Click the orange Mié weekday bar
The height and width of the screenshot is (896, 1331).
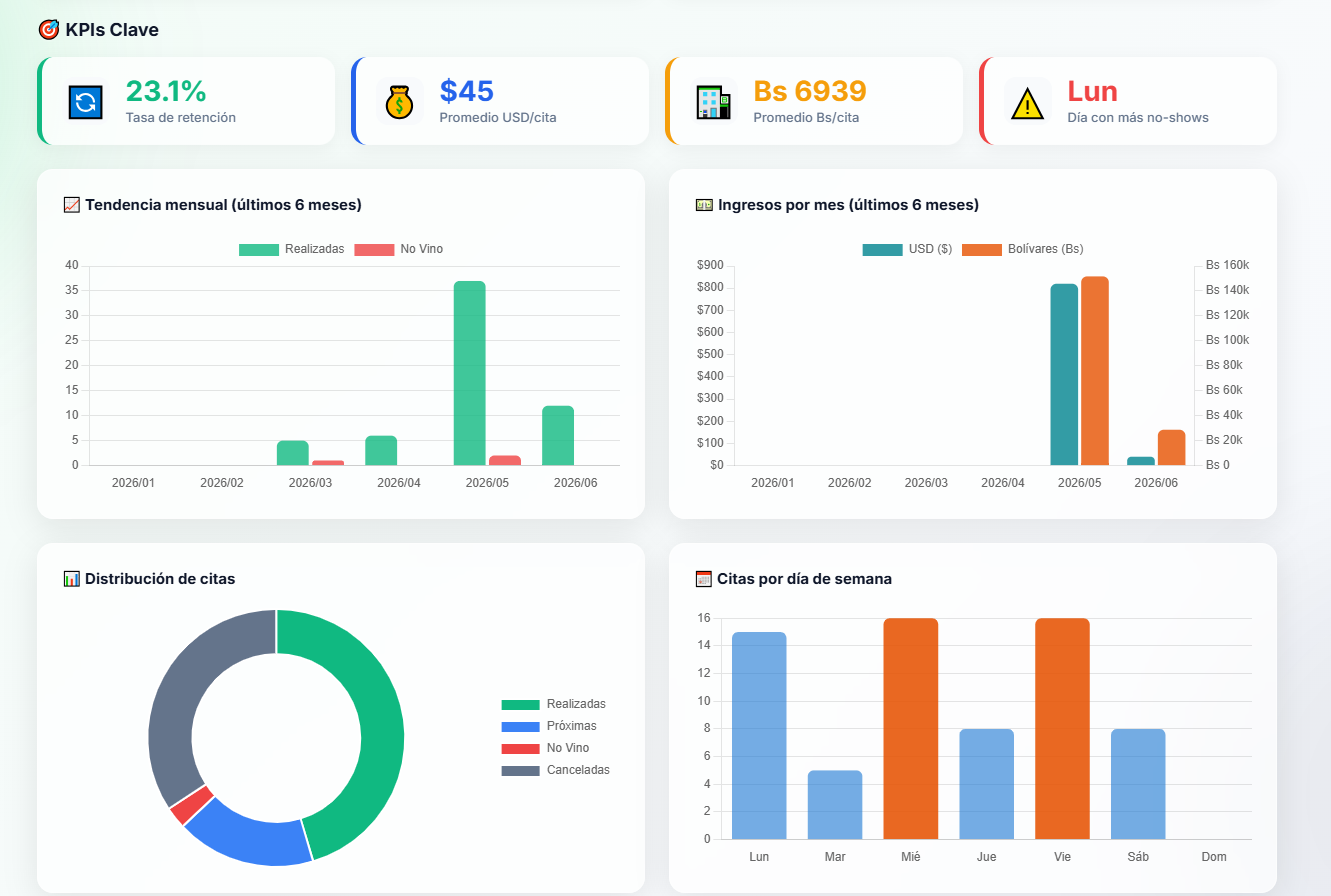tap(911, 728)
